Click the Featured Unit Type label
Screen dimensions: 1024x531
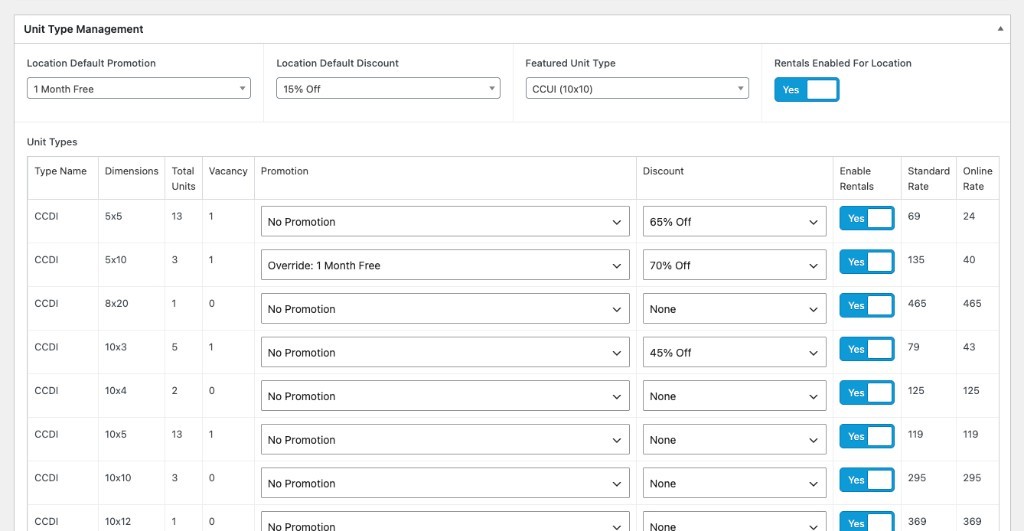point(570,63)
